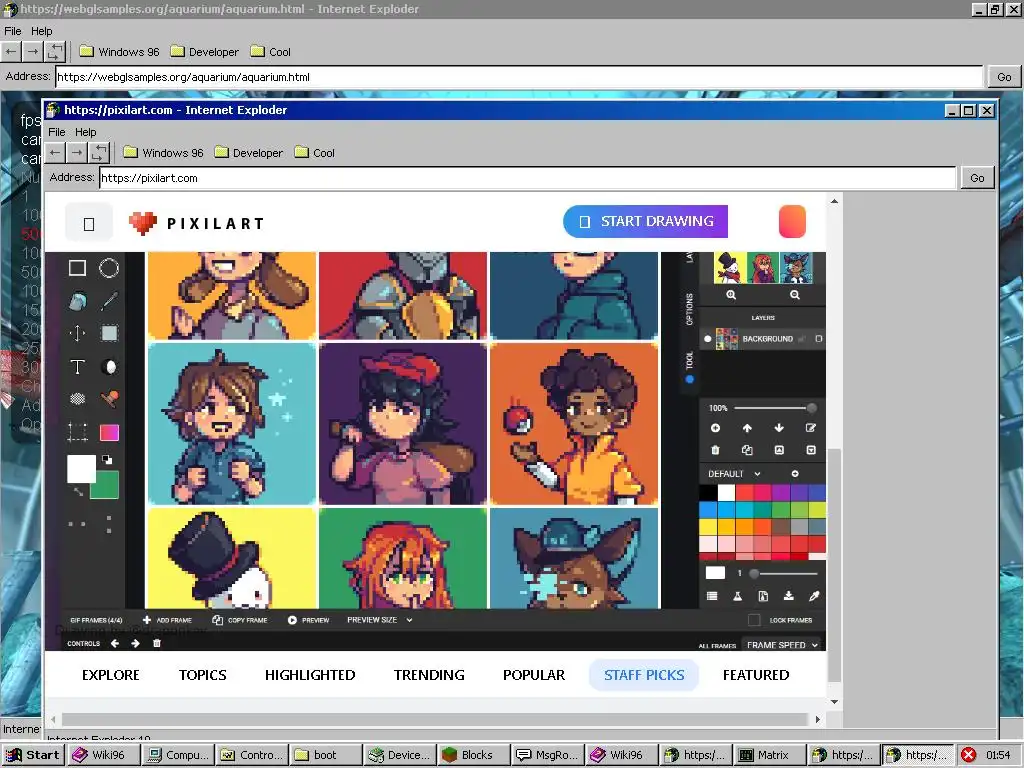This screenshot has width=1024, height=768.
Task: Open the Explore tab
Action: [x=111, y=675]
